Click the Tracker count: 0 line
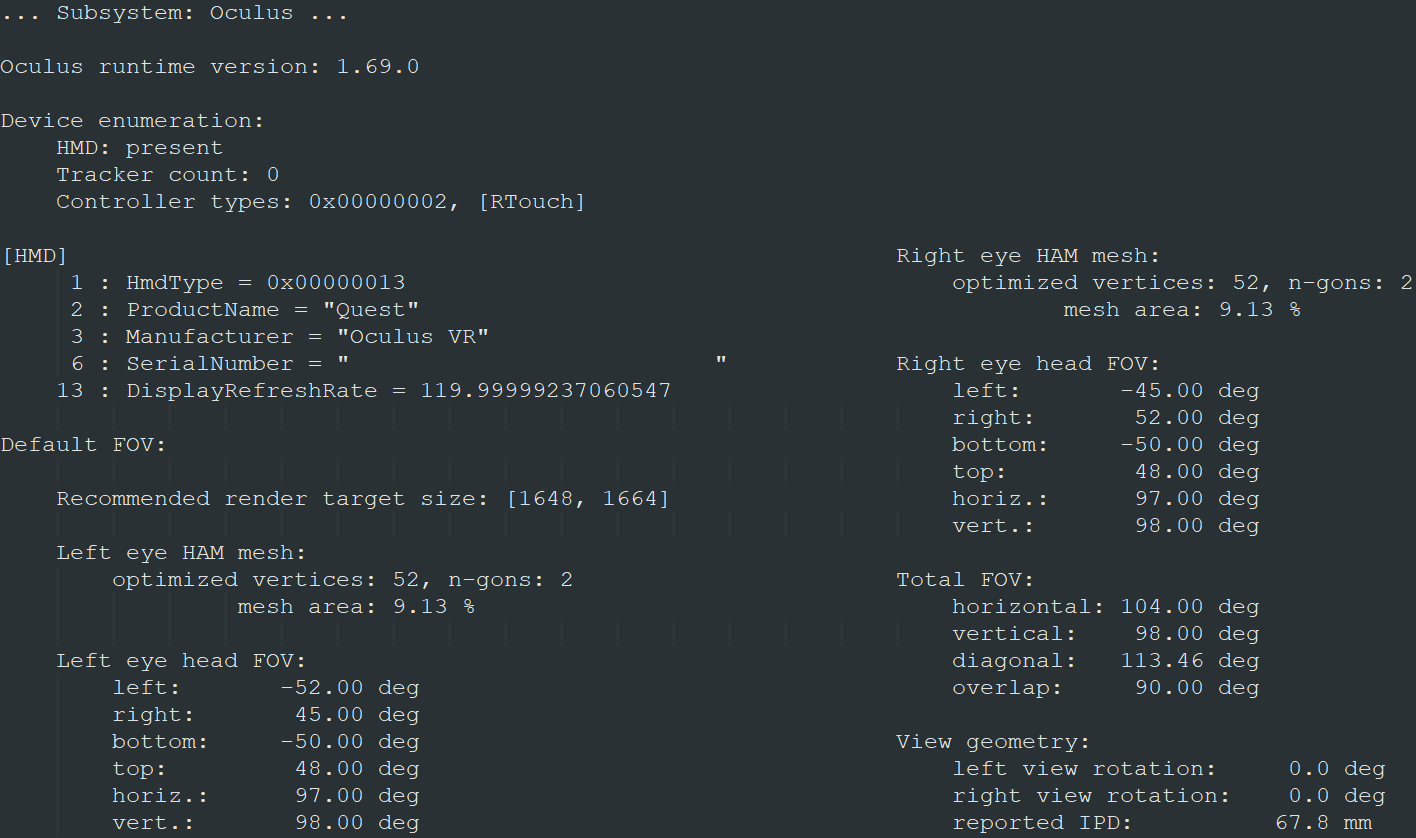 pos(167,175)
